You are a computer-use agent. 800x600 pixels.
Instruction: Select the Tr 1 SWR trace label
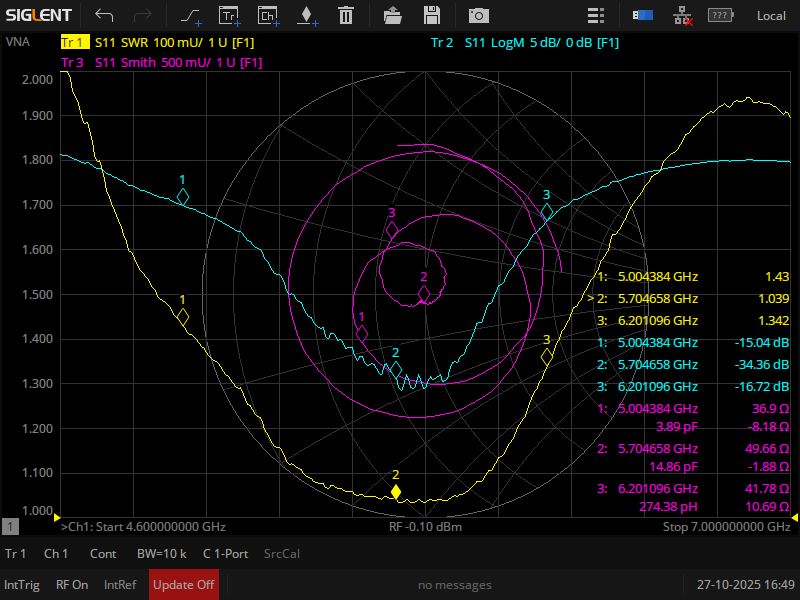[162, 43]
